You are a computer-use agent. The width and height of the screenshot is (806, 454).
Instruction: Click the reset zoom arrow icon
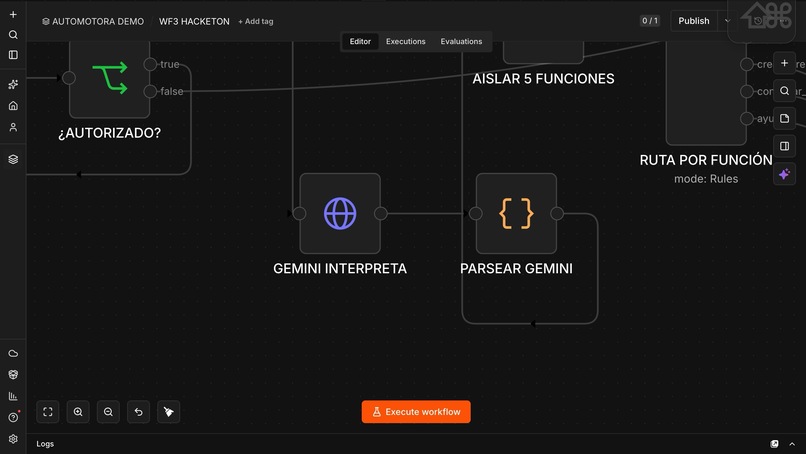138,412
